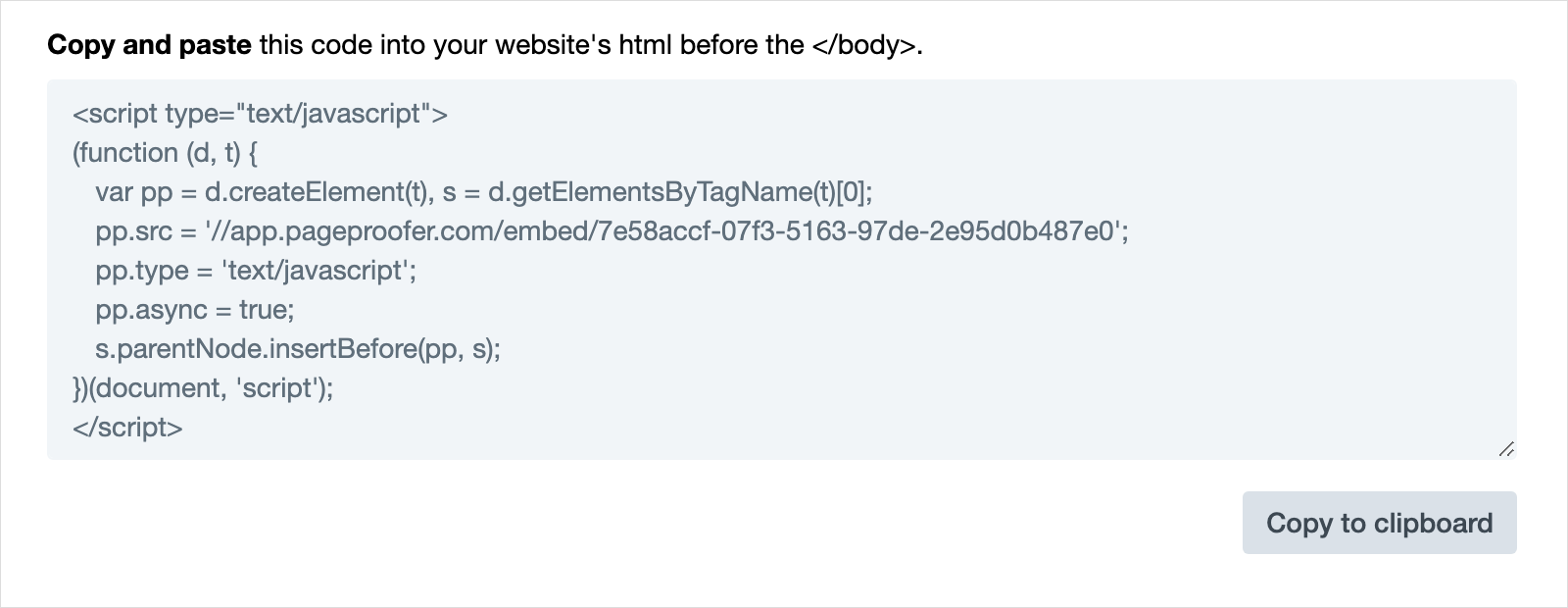Click the })(document, 'script') line

click(x=203, y=388)
